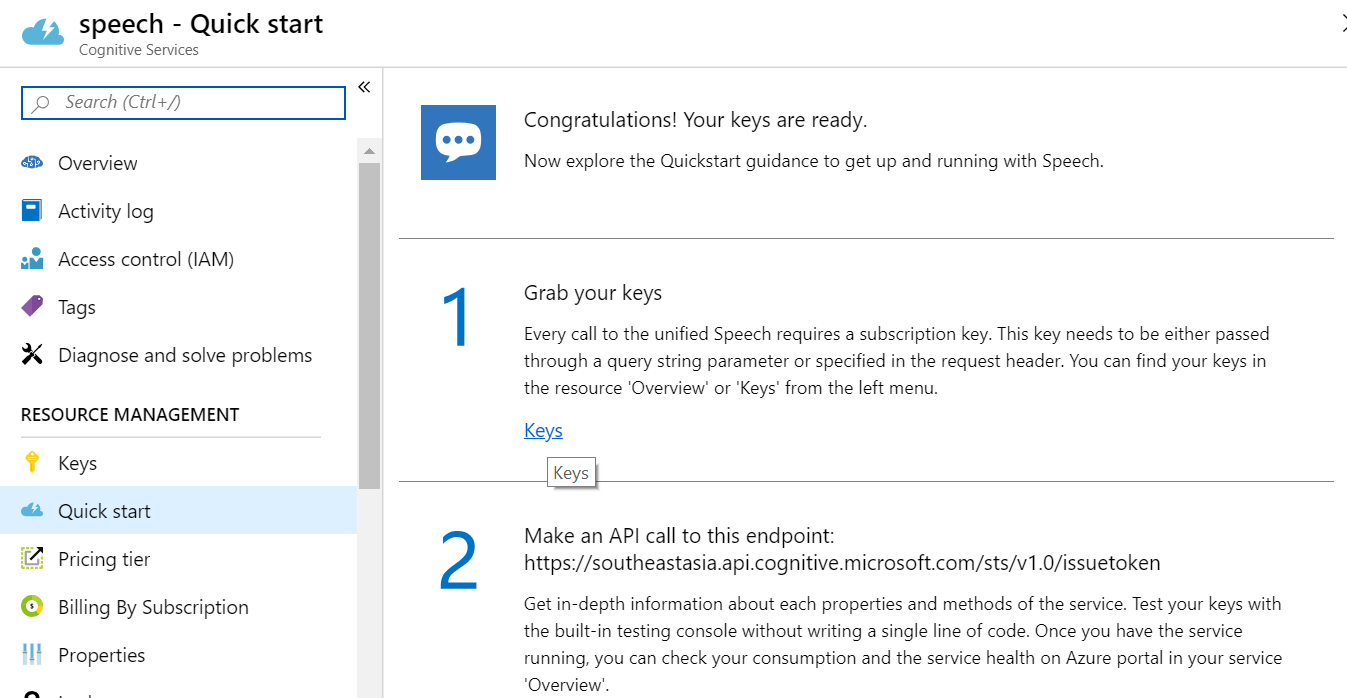Click the blue Speech chat bubble icon
This screenshot has width=1347, height=698.
458,142
